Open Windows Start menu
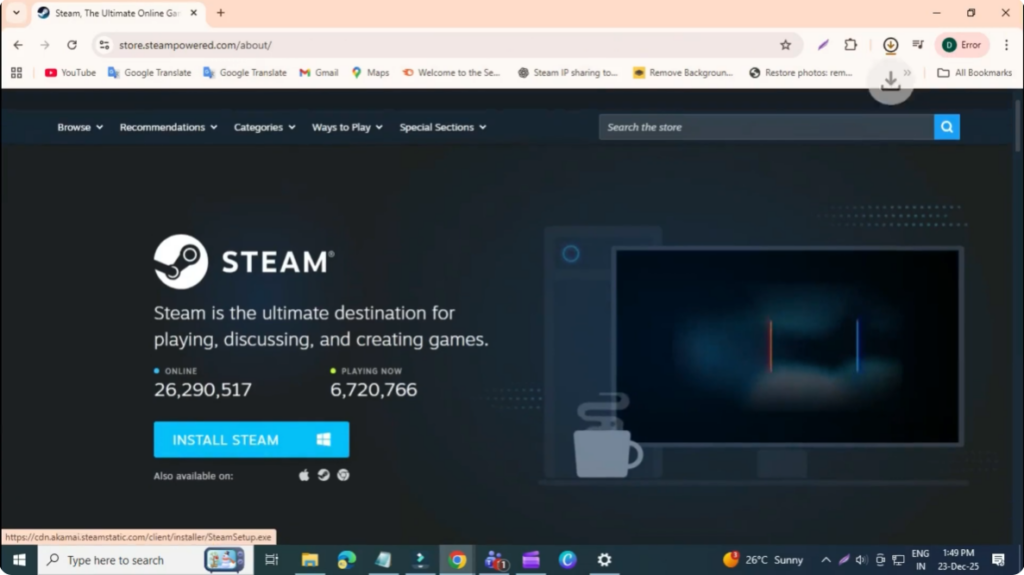The width and height of the screenshot is (1024, 575). (x=19, y=560)
